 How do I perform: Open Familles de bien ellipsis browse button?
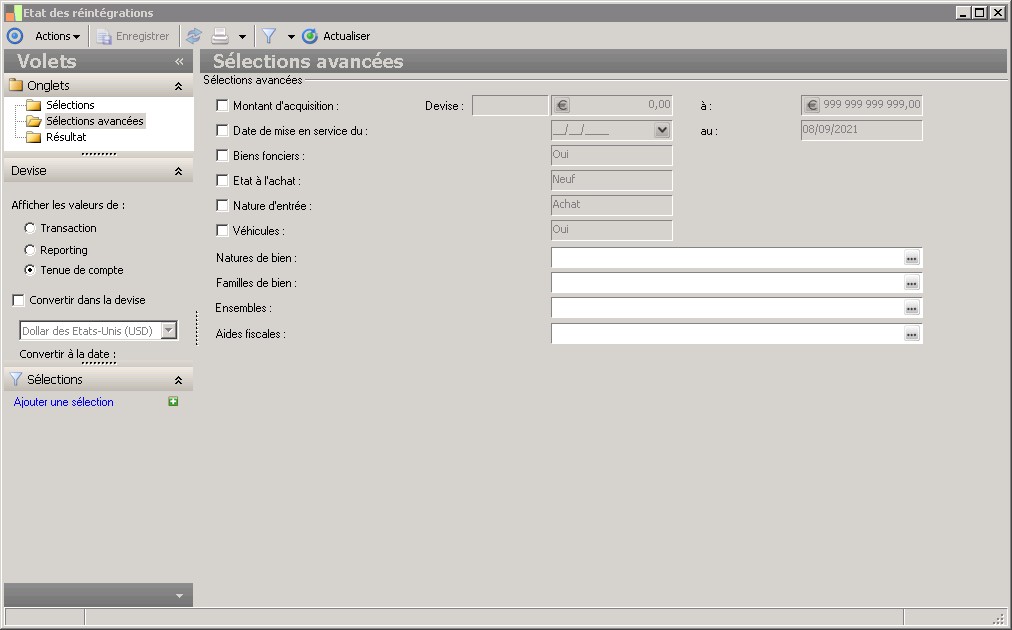(911, 283)
